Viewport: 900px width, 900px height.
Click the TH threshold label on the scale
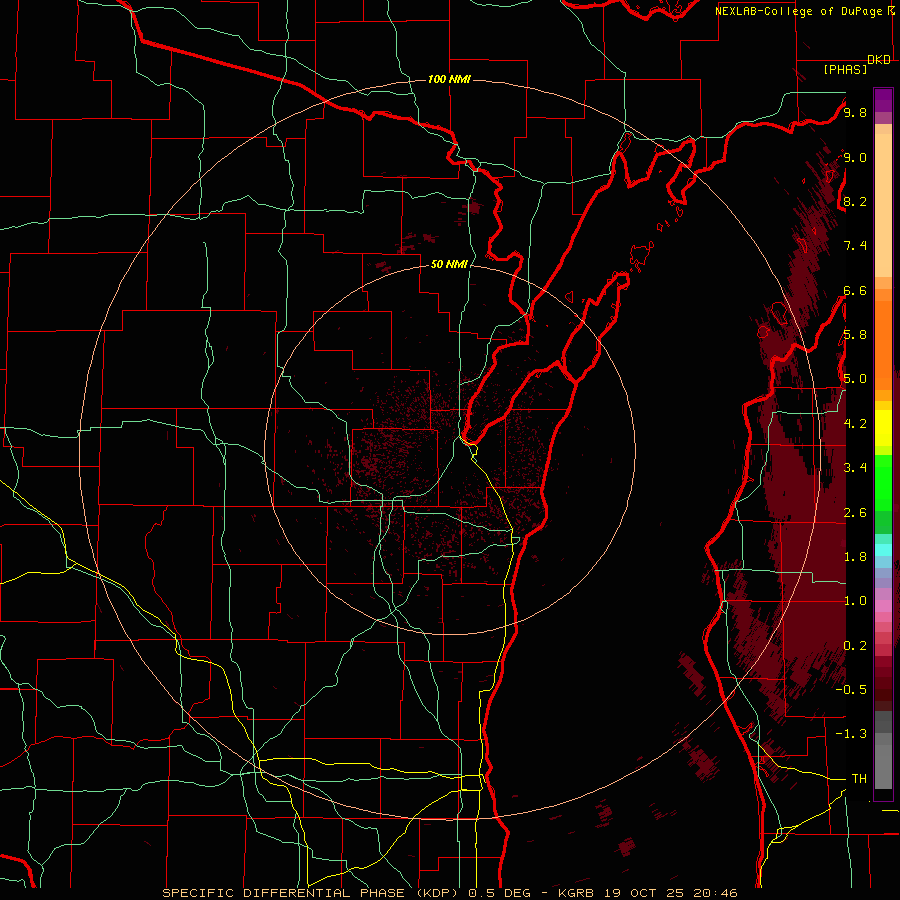click(859, 779)
